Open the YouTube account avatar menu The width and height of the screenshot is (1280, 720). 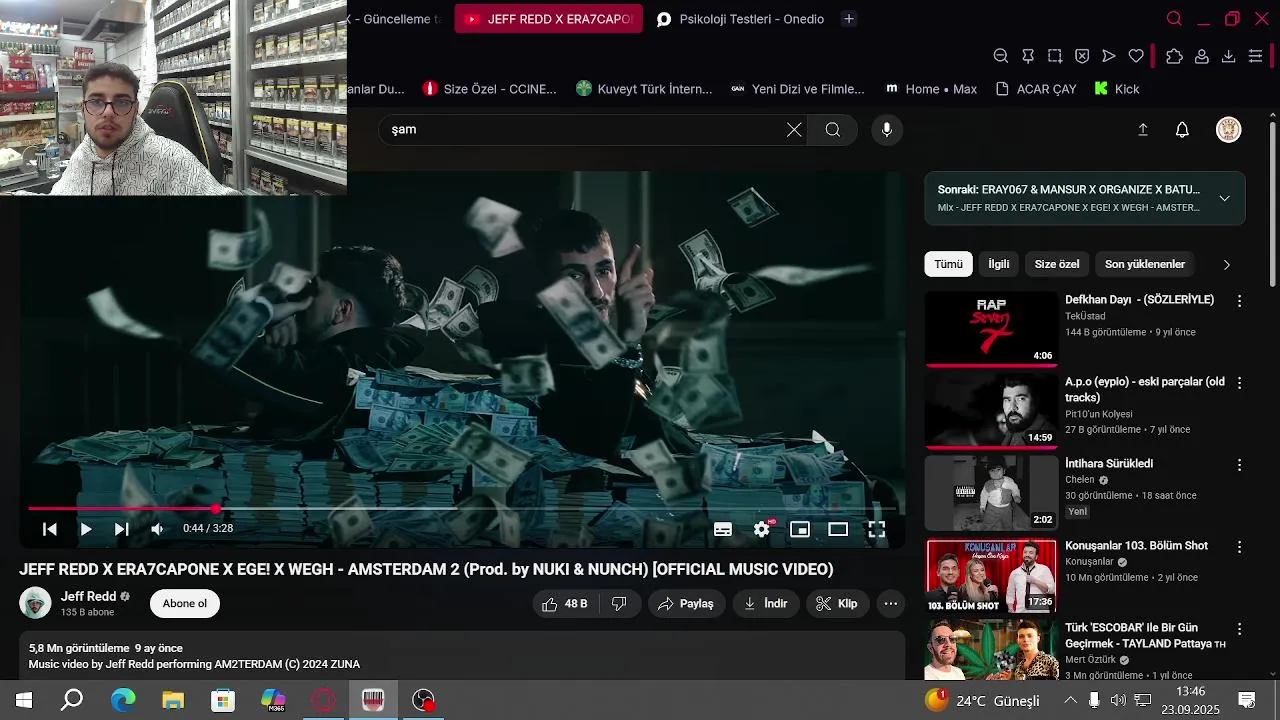(1228, 130)
